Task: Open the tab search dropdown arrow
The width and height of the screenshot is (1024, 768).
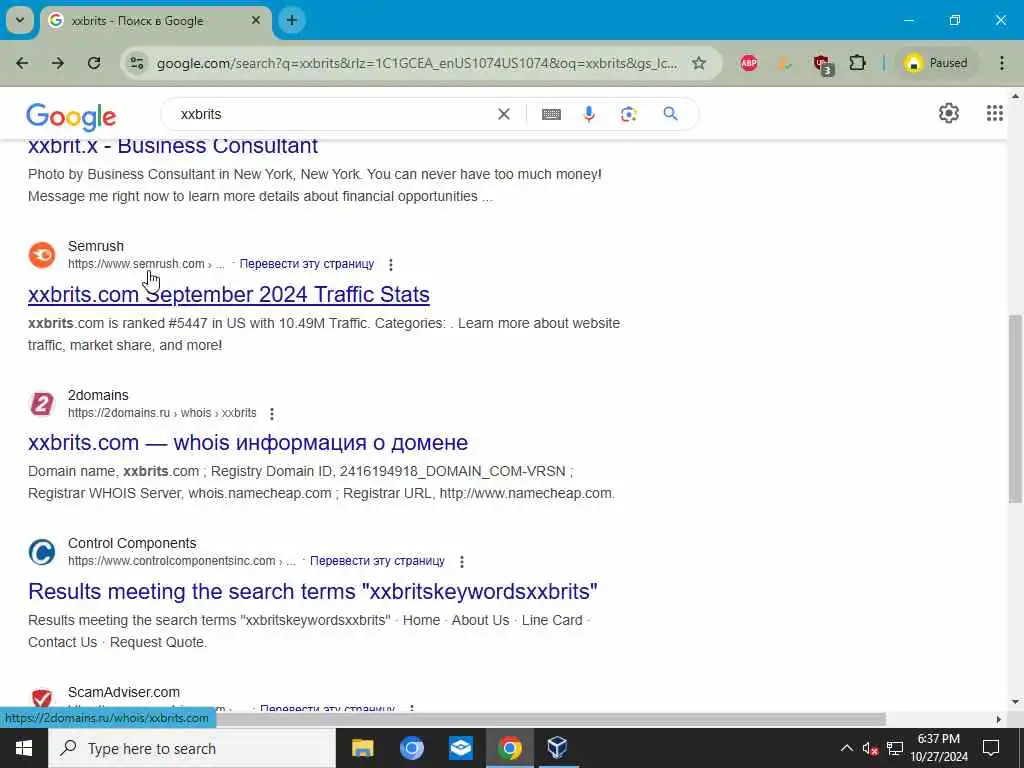Action: point(20,20)
